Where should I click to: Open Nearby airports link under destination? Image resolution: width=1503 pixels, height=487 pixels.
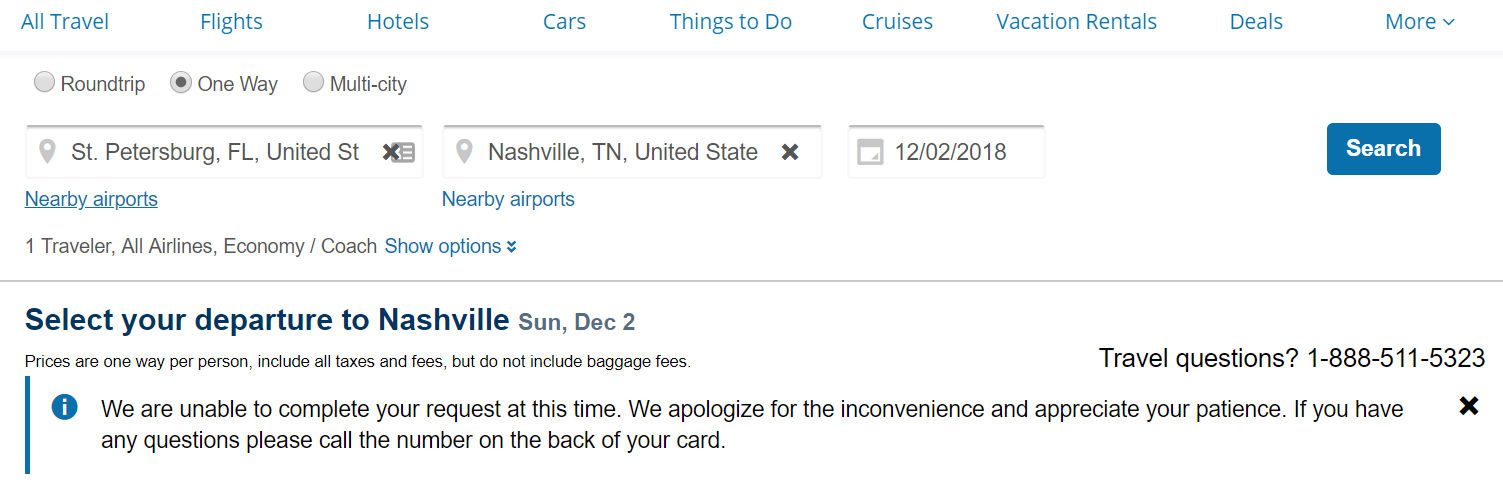click(x=508, y=199)
